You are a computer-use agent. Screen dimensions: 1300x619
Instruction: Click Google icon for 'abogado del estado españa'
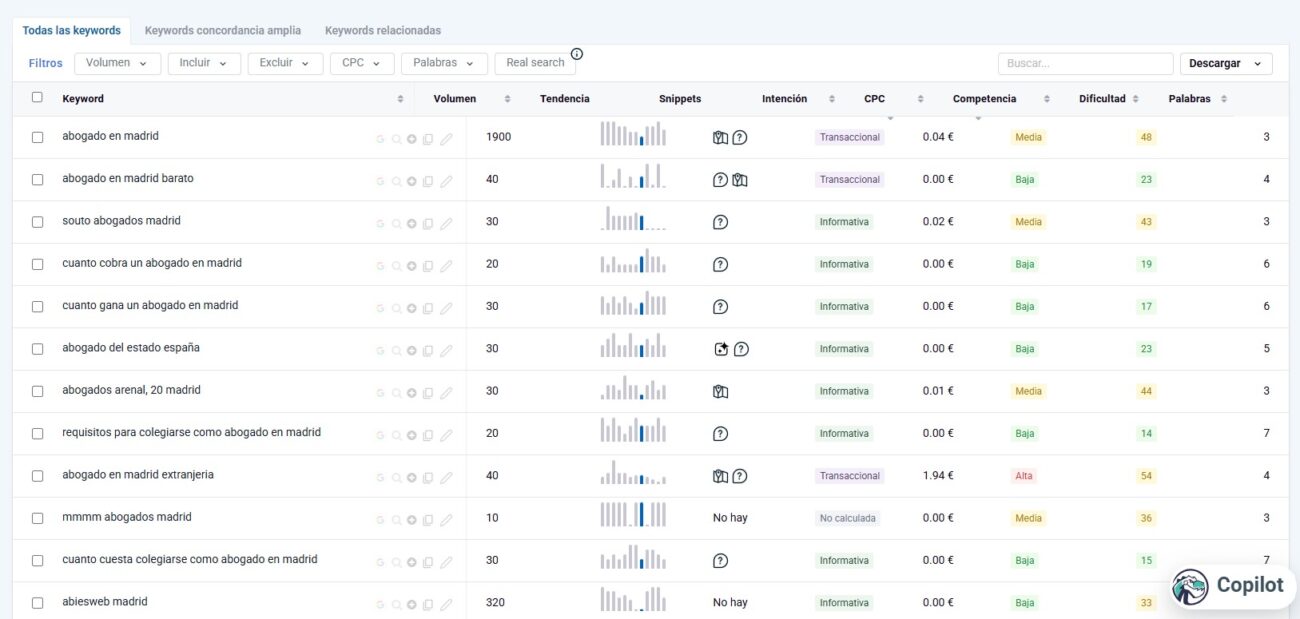click(380, 351)
